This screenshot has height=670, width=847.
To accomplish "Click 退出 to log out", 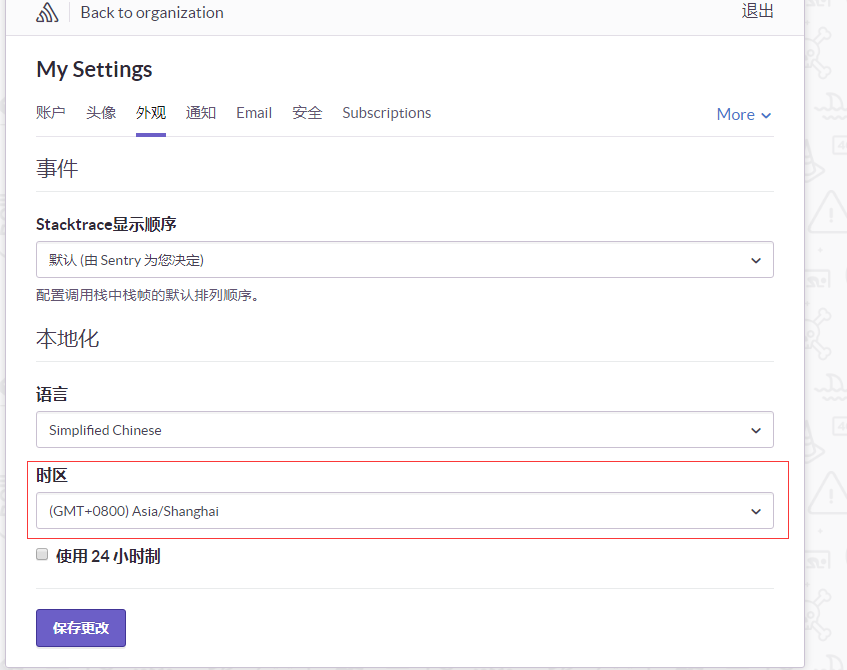I will (757, 11).
